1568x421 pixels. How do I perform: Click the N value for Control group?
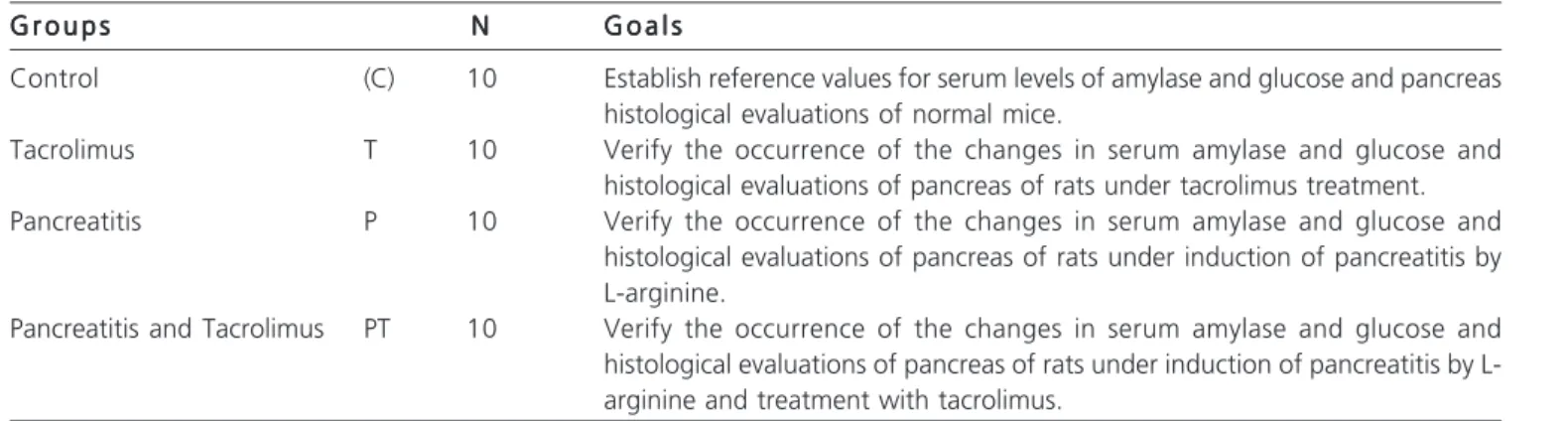pyautogui.click(x=482, y=78)
